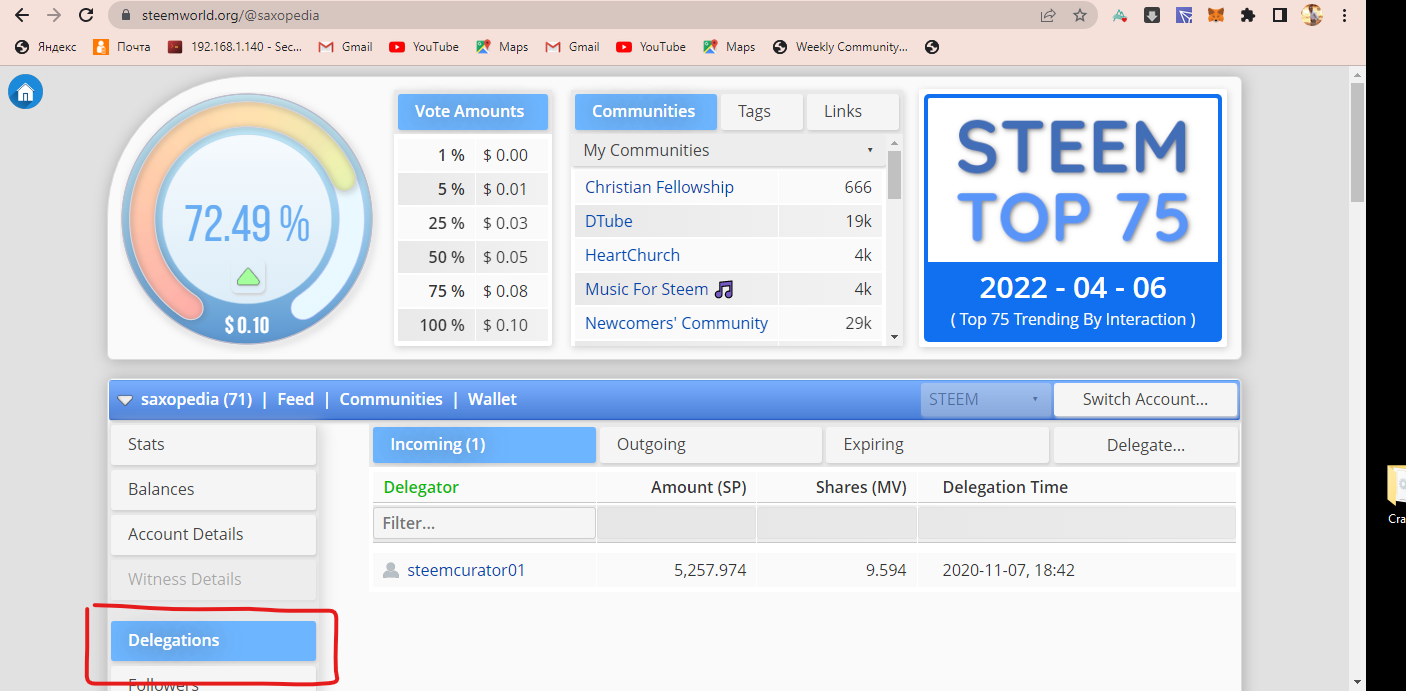Open the Chrome profile avatar

click(x=1312, y=16)
